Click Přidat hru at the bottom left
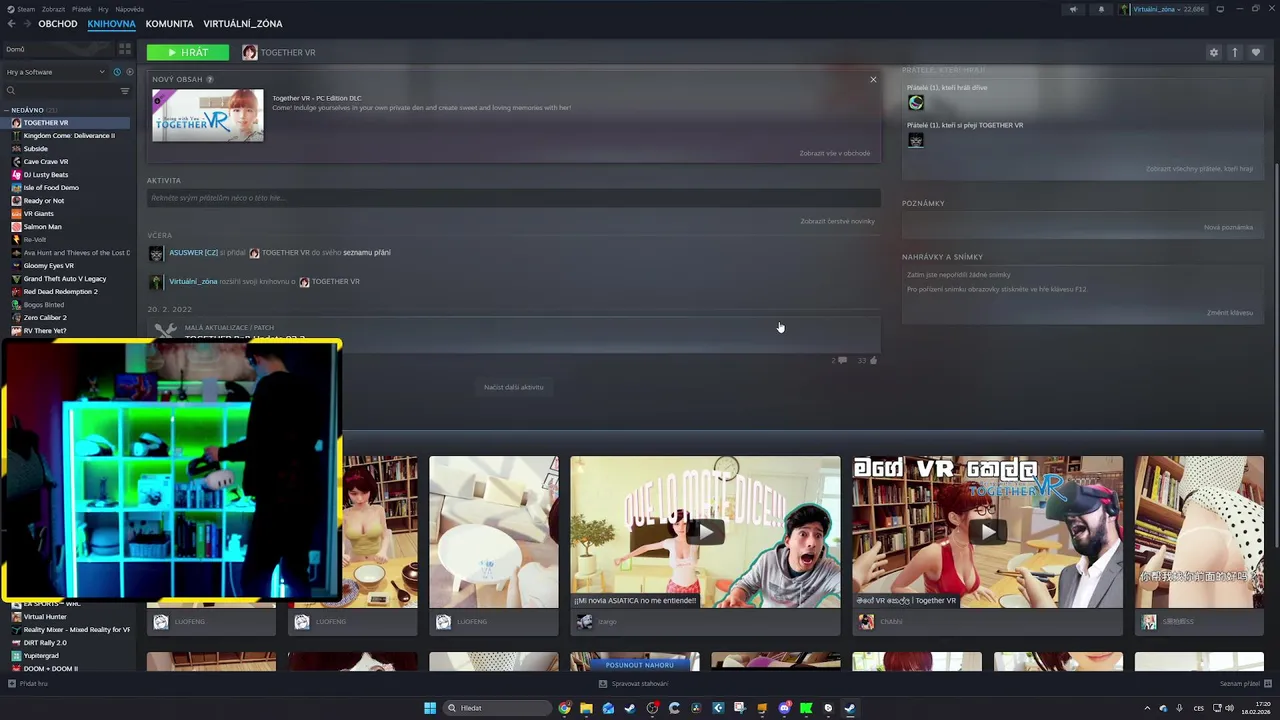 point(28,684)
